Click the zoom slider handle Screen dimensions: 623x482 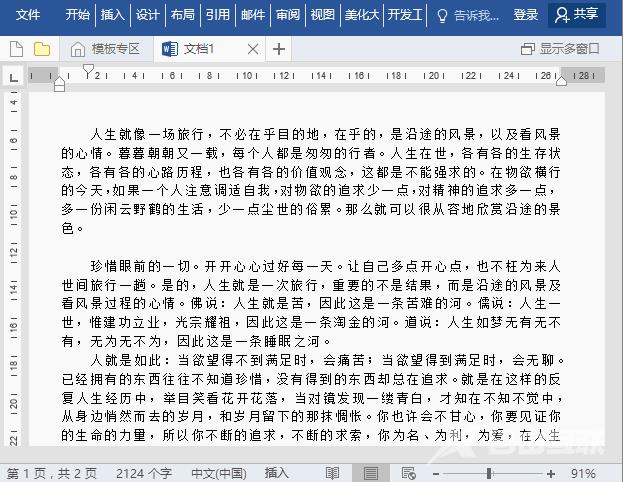489,473
